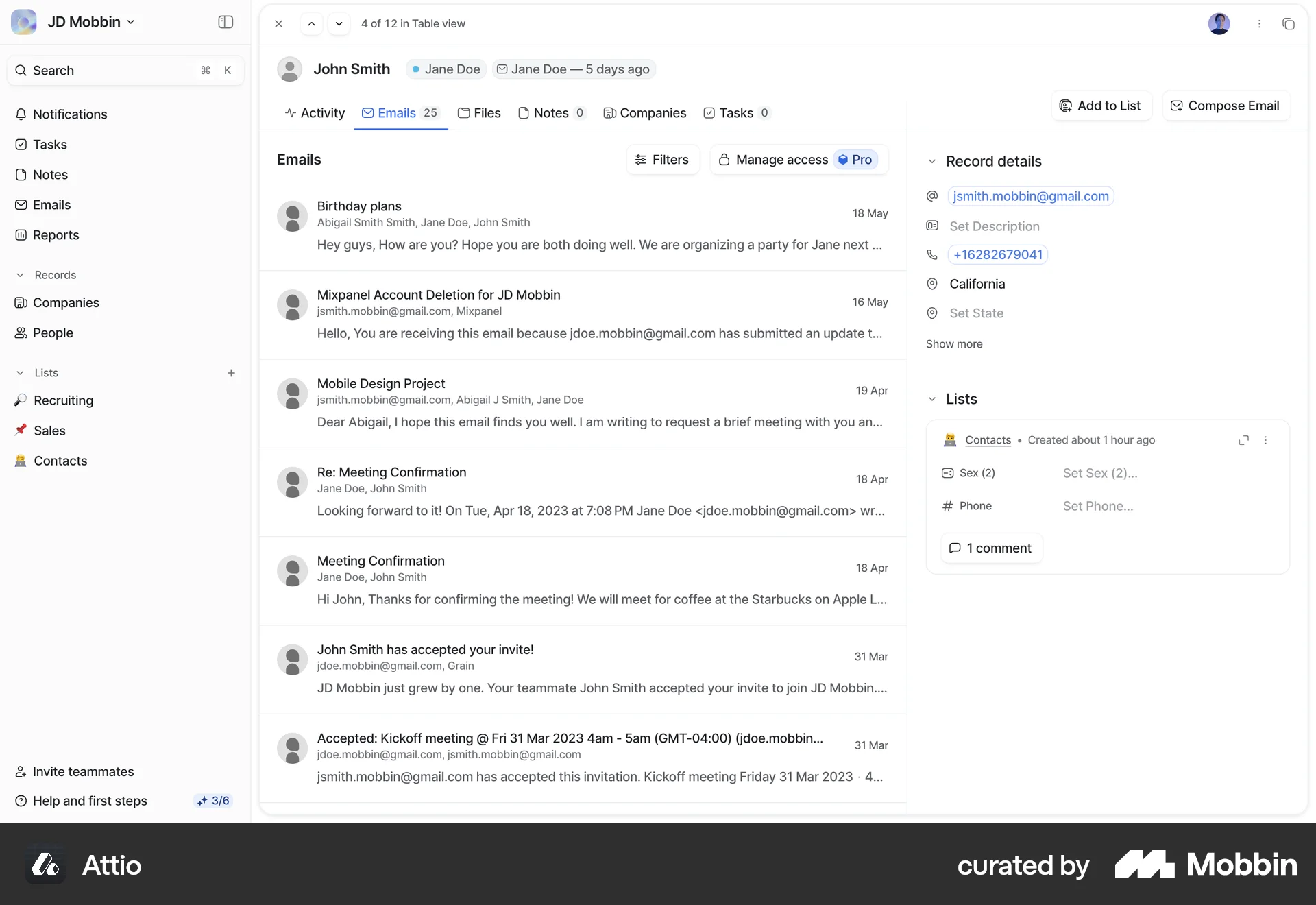This screenshot has width=1316, height=905.
Task: Collapse the Records section chevron
Action: (x=20, y=275)
